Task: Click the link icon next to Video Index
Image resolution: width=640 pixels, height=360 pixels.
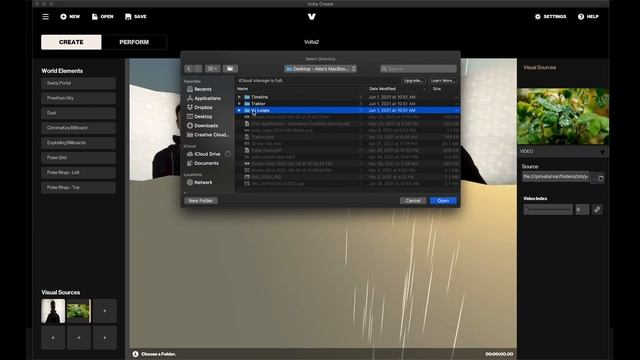Action: pos(597,209)
